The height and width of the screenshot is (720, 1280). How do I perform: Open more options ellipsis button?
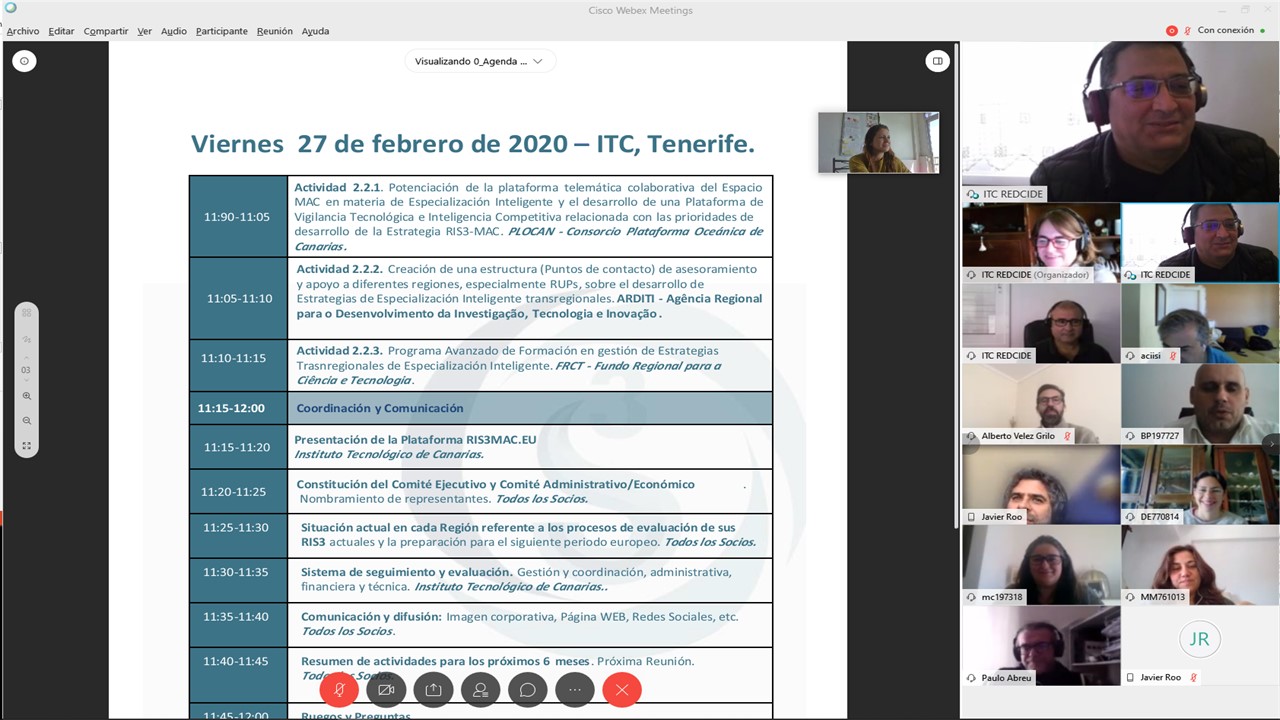[575, 689]
